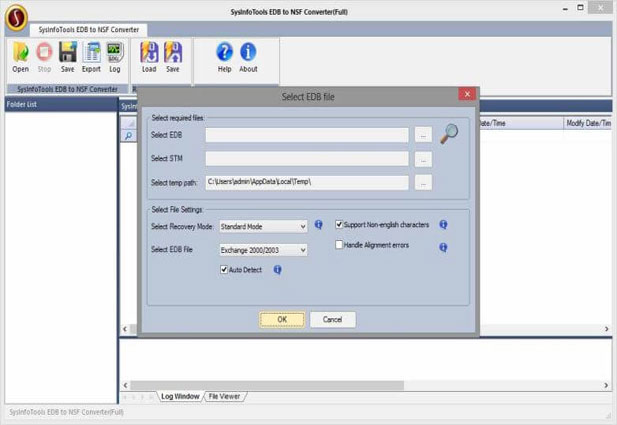
Task: Click the Folder List panel header
Action: click(61, 104)
